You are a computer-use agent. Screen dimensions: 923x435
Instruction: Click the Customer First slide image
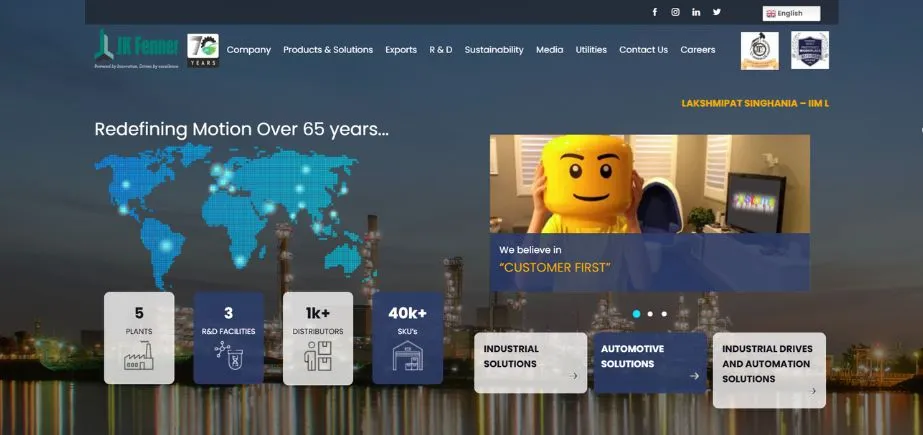coord(649,184)
